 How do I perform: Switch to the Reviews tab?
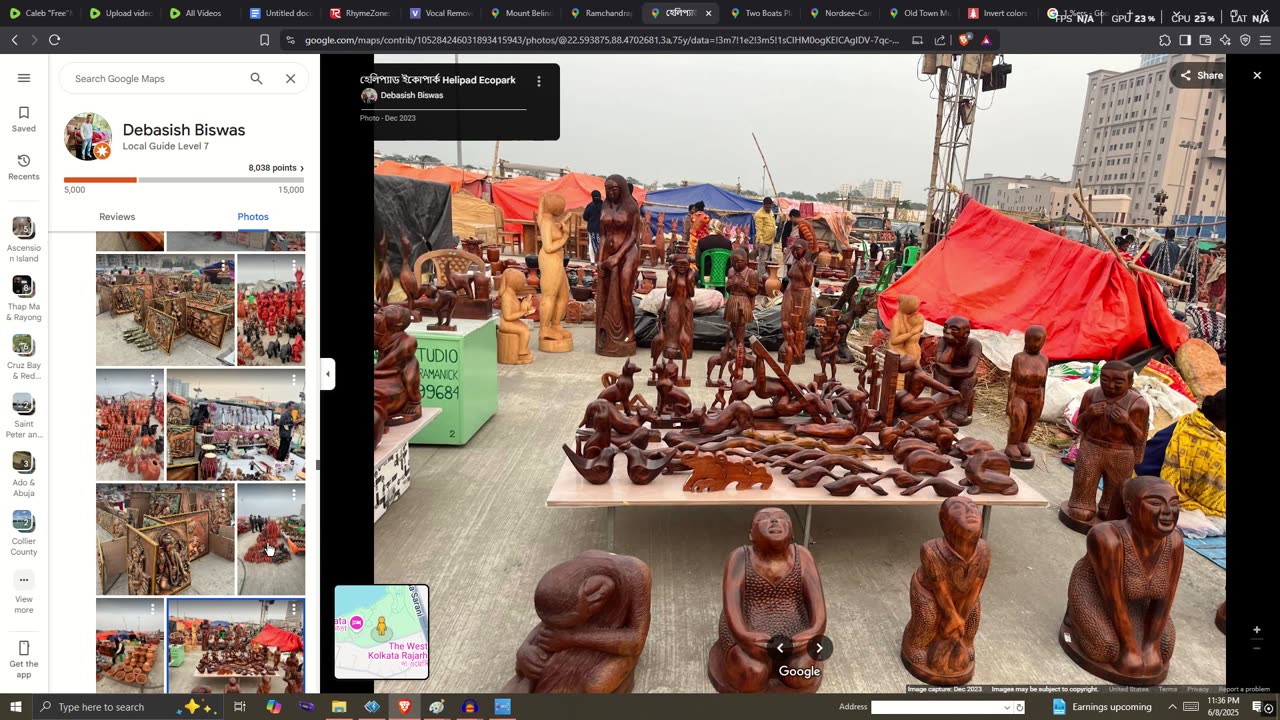tap(117, 217)
